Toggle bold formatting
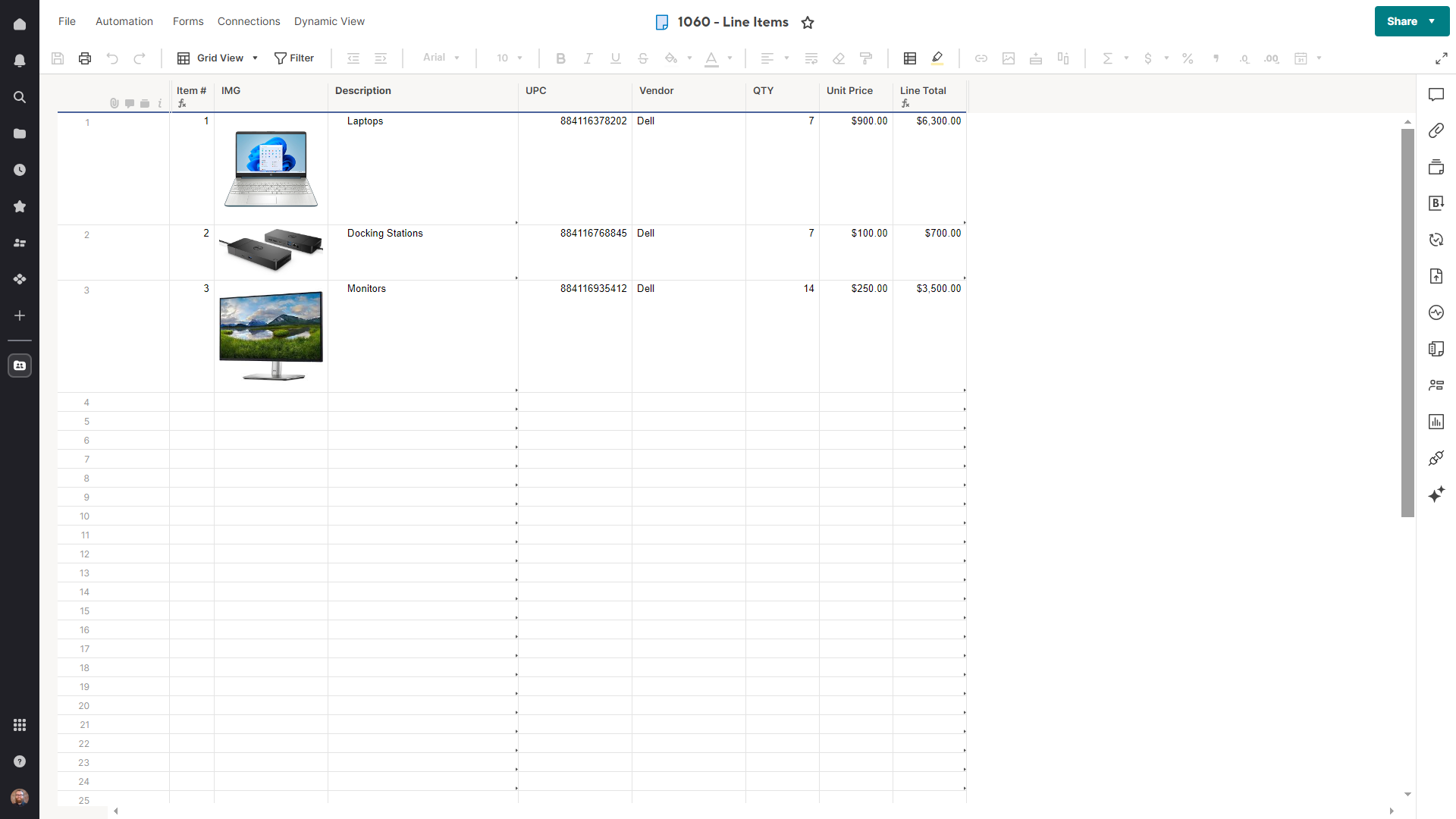Viewport: 1456px width, 819px height. 560,58
